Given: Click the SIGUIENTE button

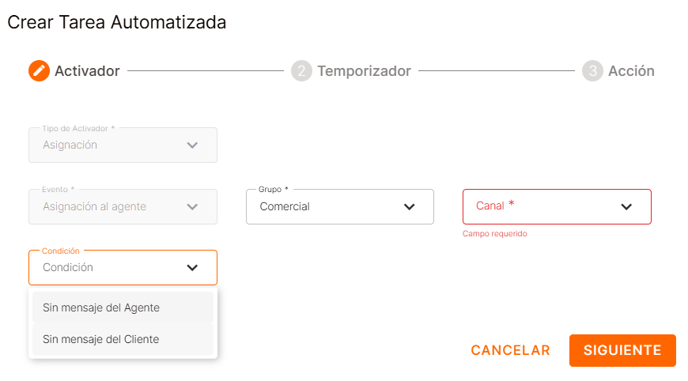Looking at the screenshot, I should [x=622, y=350].
